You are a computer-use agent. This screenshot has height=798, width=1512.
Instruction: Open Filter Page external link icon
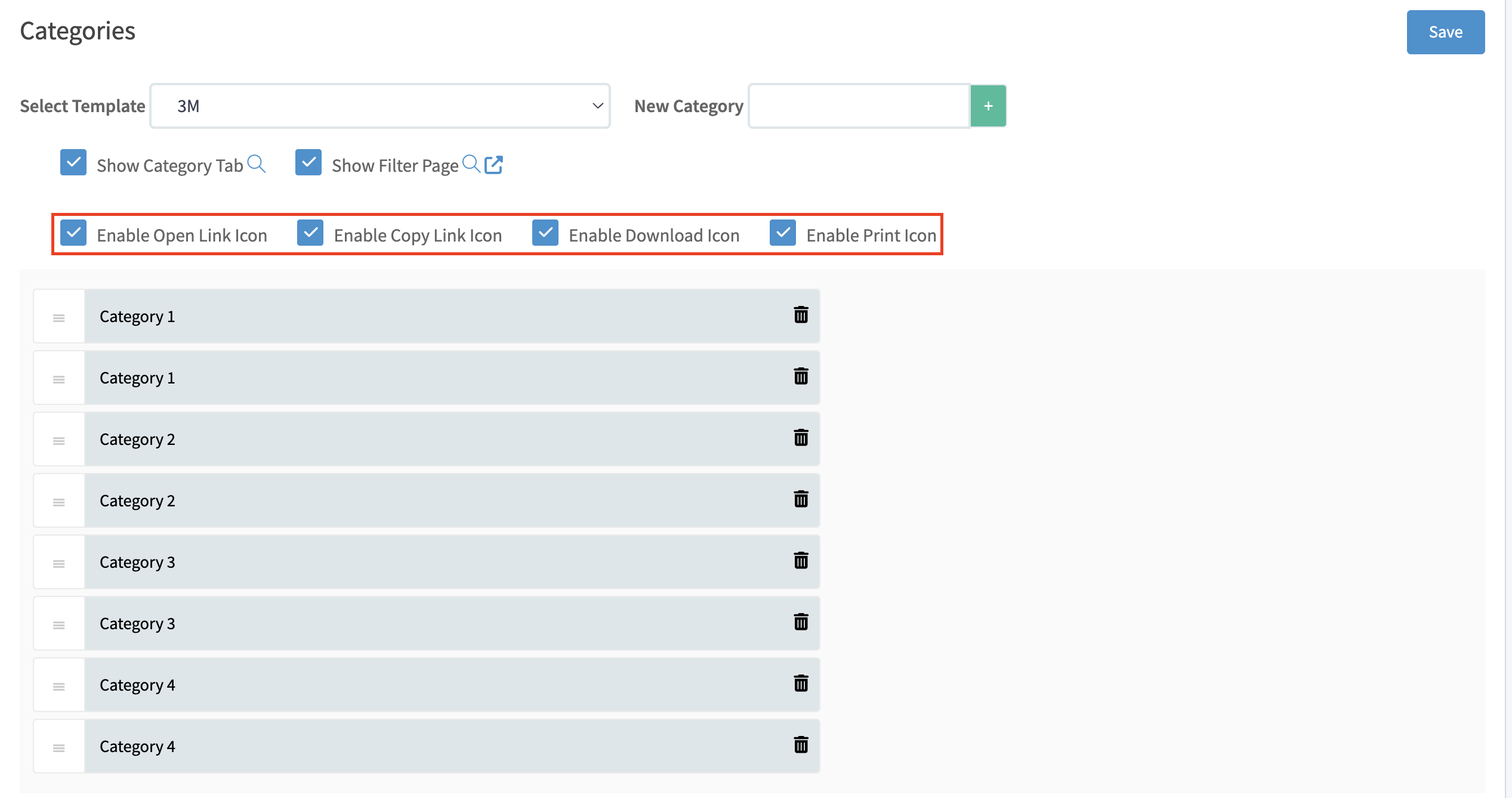point(493,165)
